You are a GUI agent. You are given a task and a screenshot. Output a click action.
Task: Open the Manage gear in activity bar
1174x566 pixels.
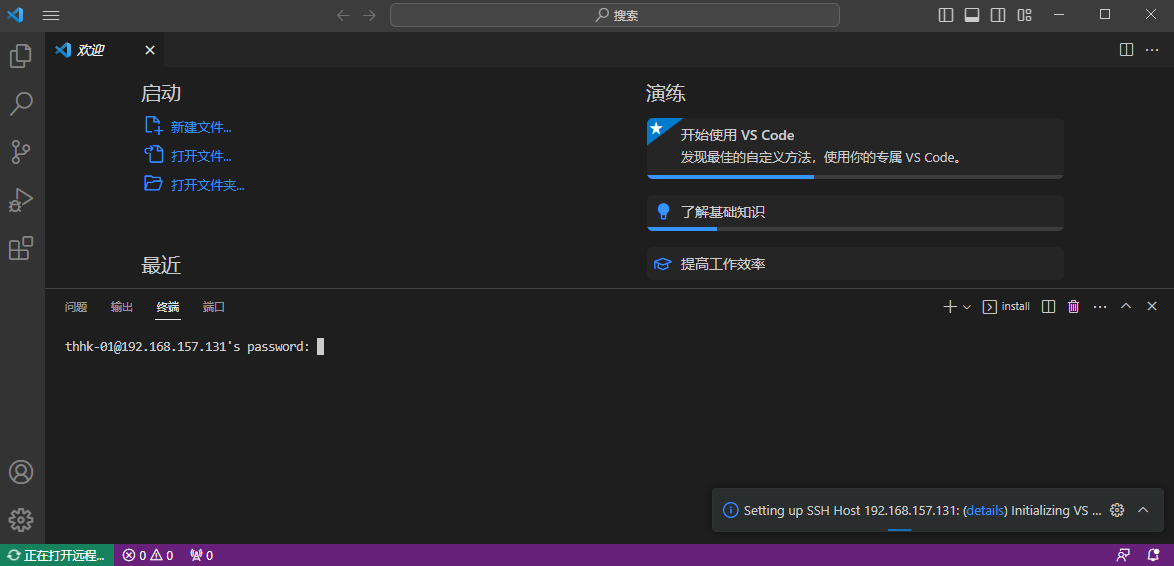21,520
